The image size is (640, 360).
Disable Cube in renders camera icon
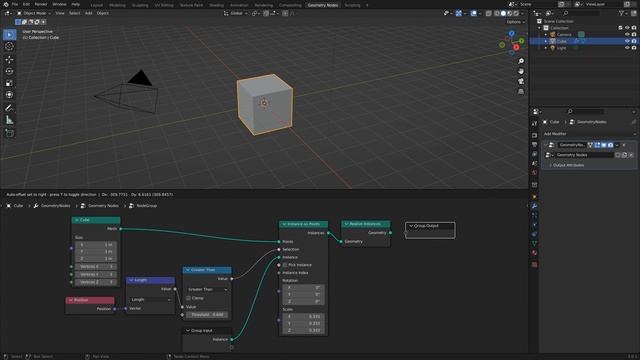(634, 41)
